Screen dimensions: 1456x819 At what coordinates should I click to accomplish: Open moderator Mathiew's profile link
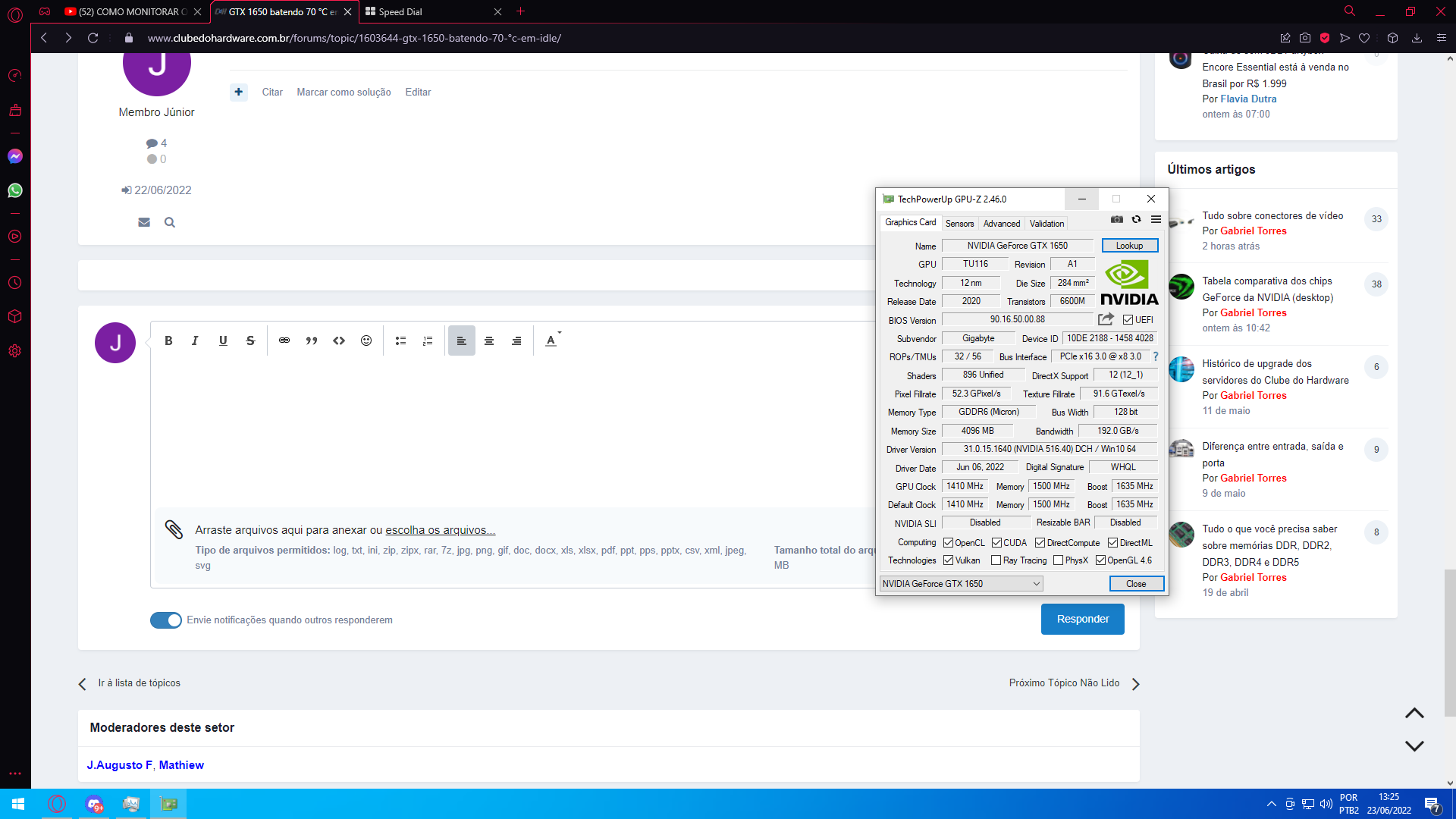click(x=181, y=765)
